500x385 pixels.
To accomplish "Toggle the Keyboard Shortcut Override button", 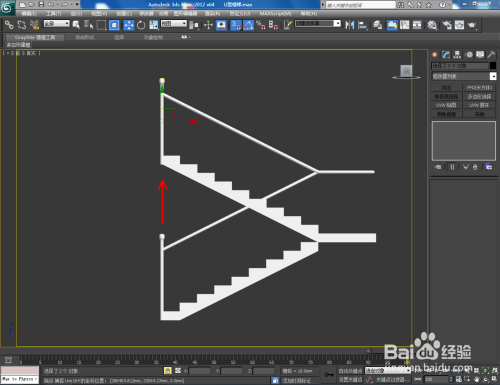I will tap(221, 25).
